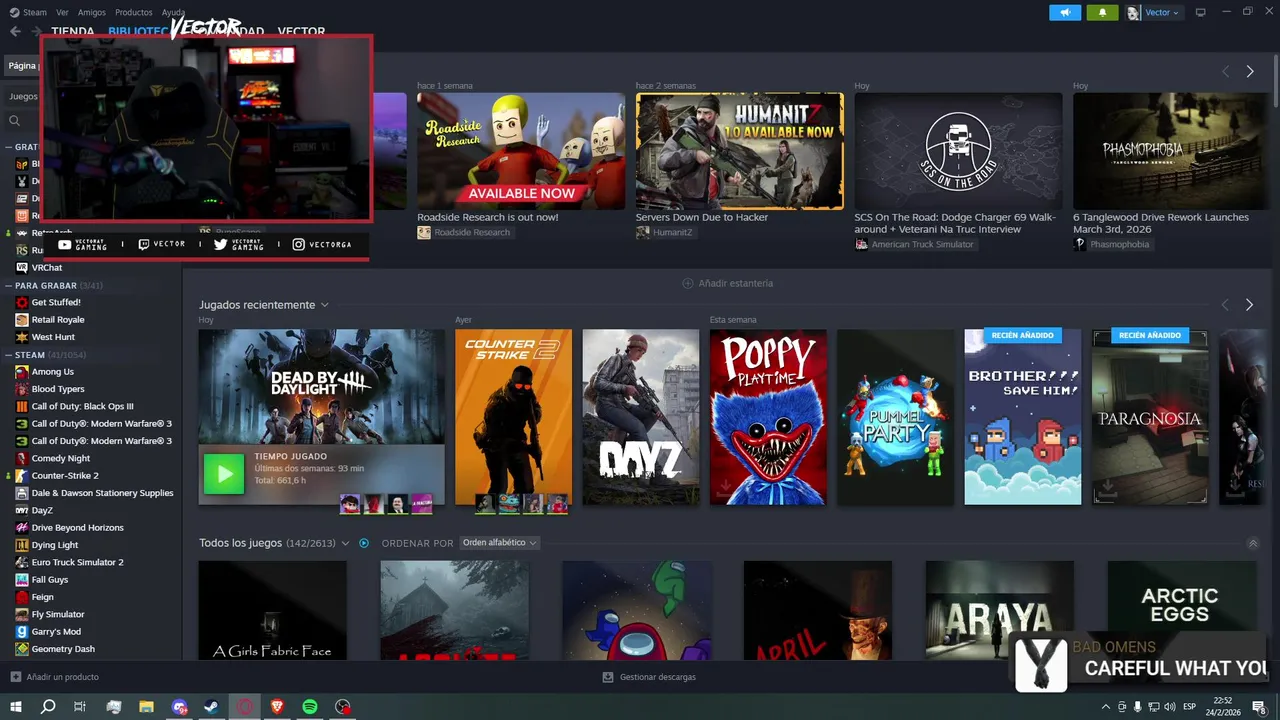Click the Windows Start button
1280x720 pixels.
[x=15, y=706]
